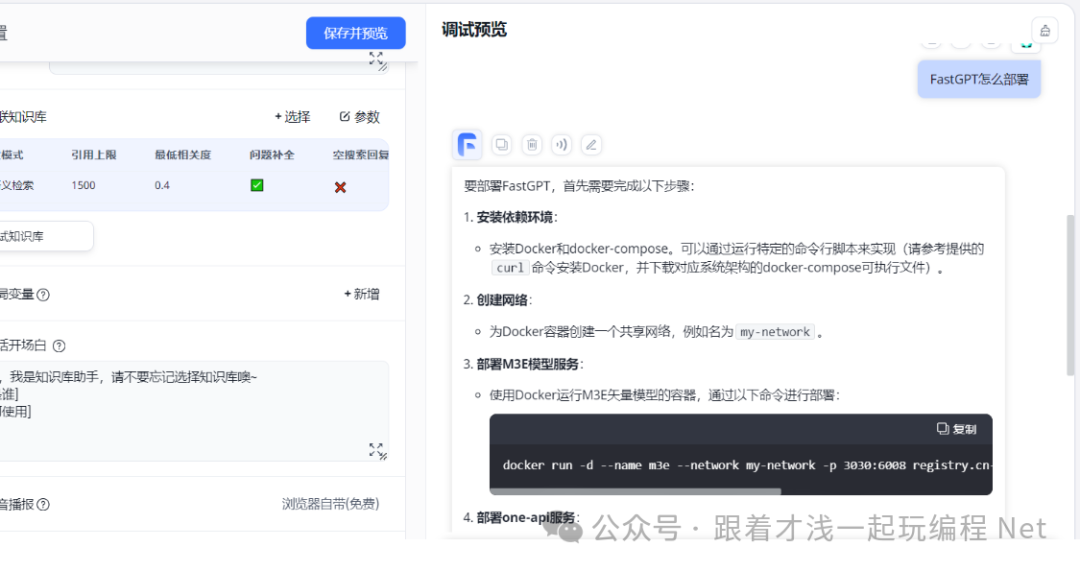Click the 语义检索 search mode cell
The image size is (1080, 571).
[x=17, y=185]
